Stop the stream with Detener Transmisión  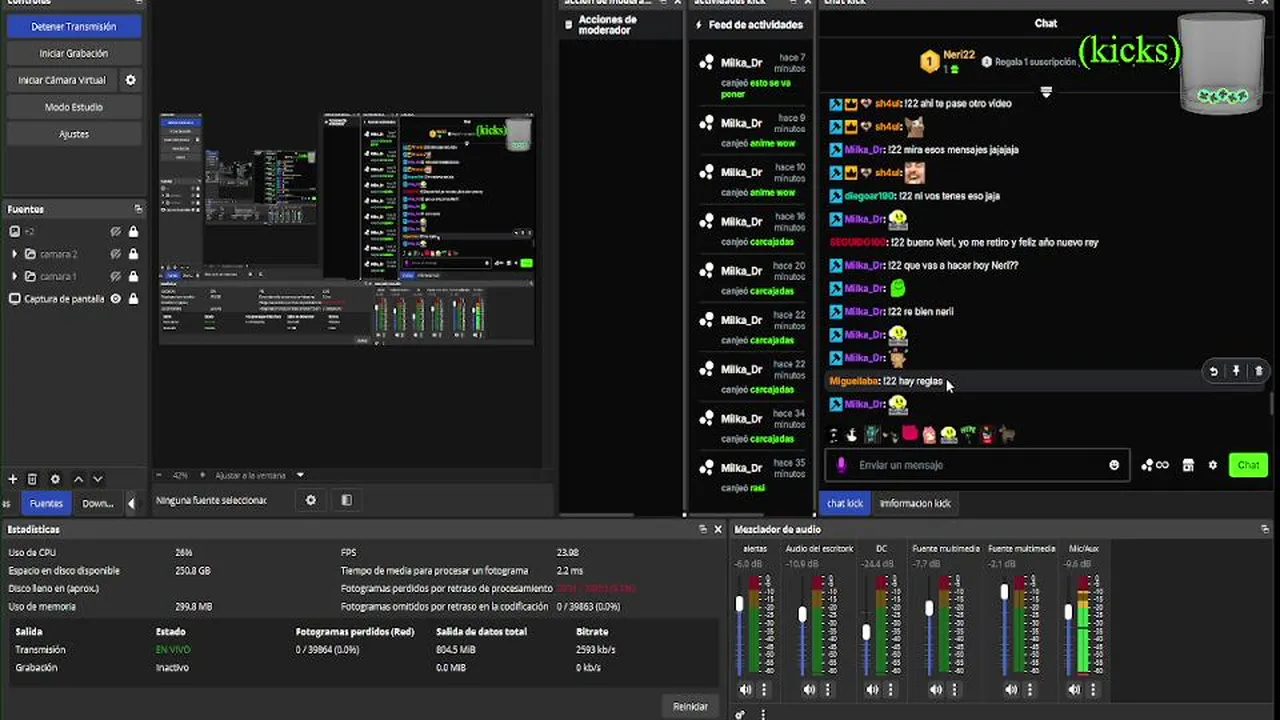click(74, 27)
